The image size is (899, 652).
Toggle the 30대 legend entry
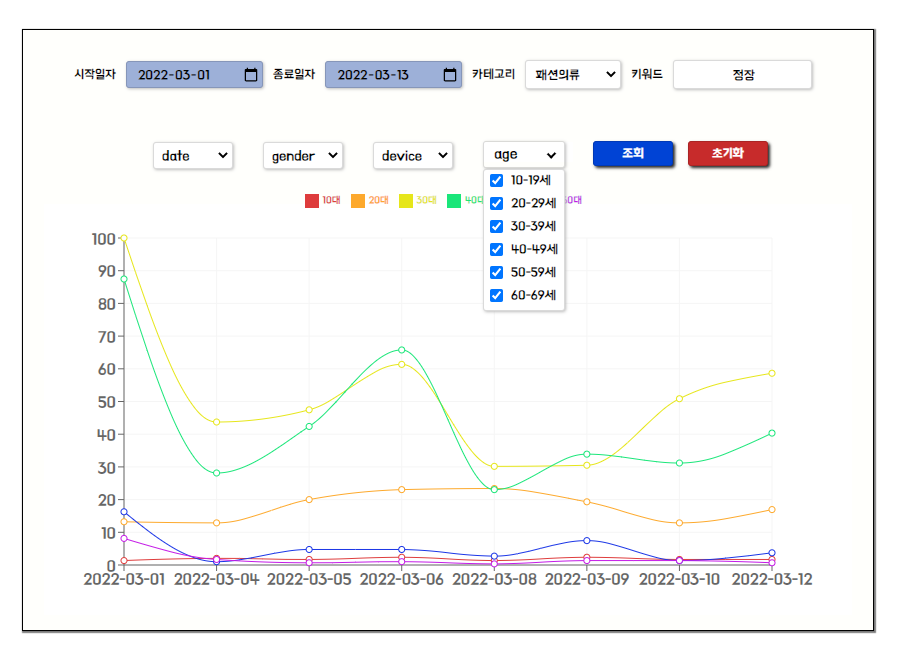(420, 200)
